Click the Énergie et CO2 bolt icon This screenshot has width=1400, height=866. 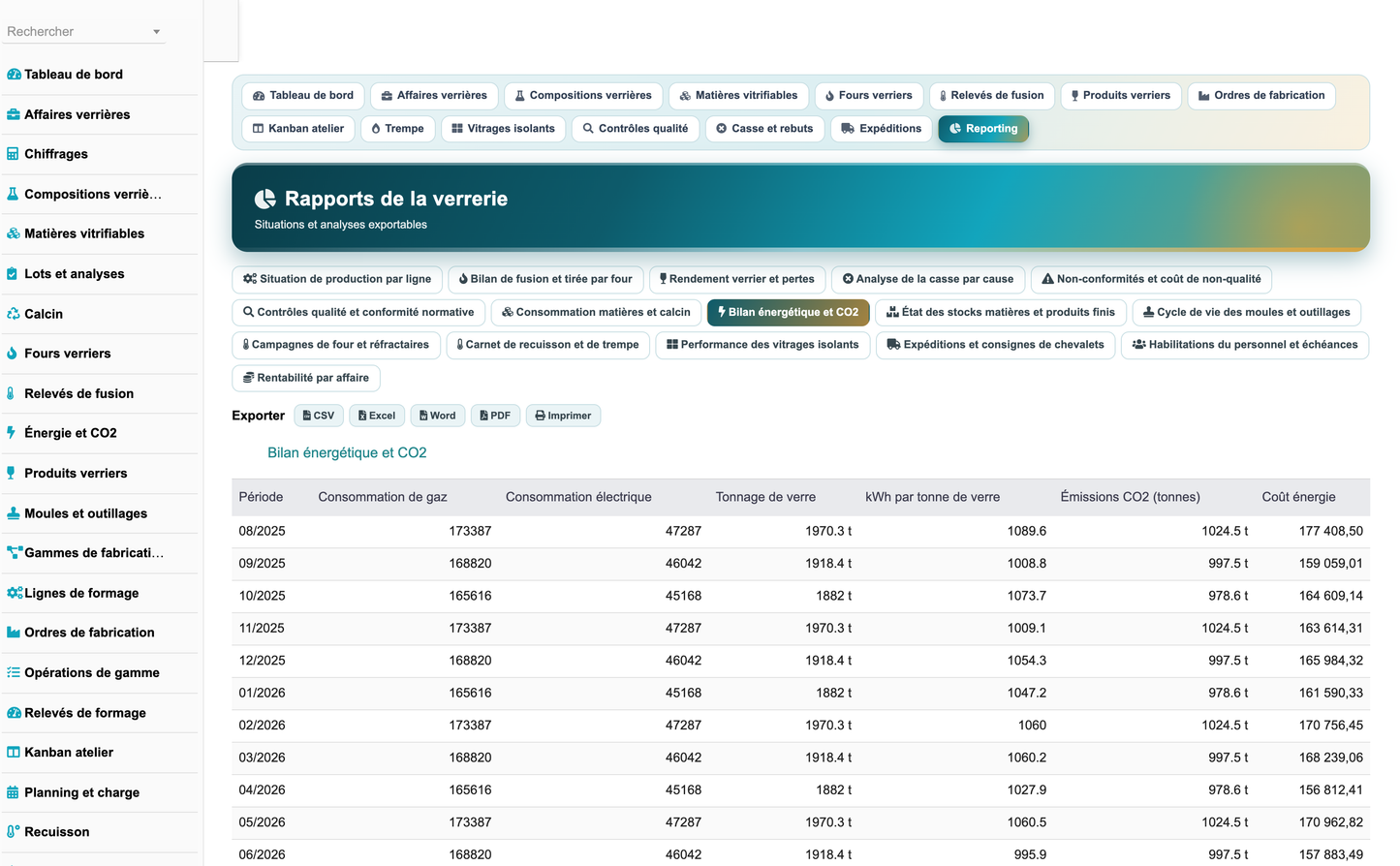coord(11,433)
